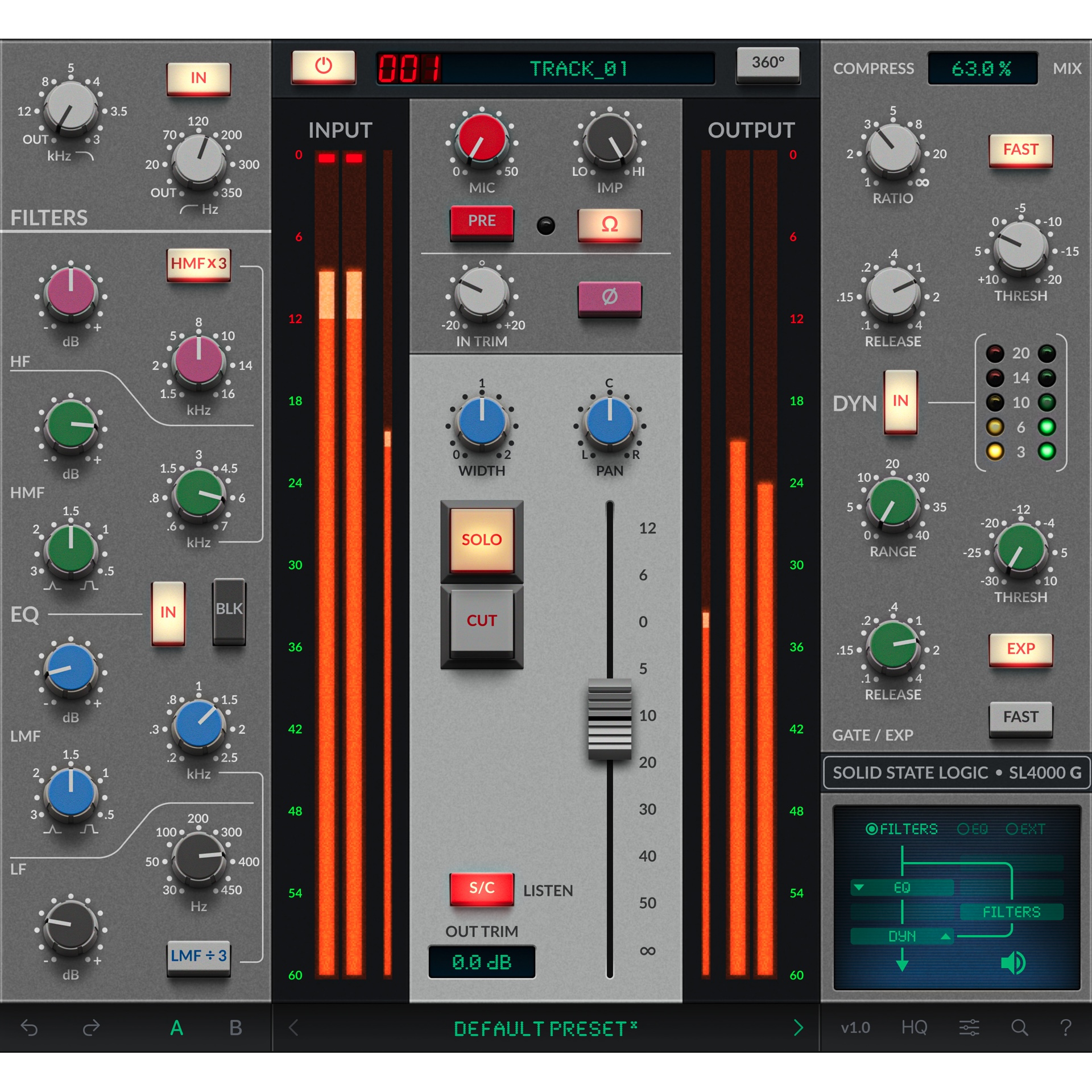This screenshot has width=1092, height=1092.
Task: Click the down arrow on EQ routing block
Action: pyautogui.click(x=858, y=887)
